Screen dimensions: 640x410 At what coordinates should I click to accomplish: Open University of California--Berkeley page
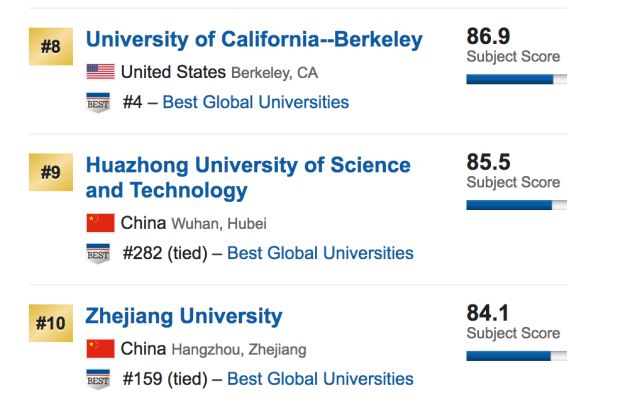click(x=254, y=40)
